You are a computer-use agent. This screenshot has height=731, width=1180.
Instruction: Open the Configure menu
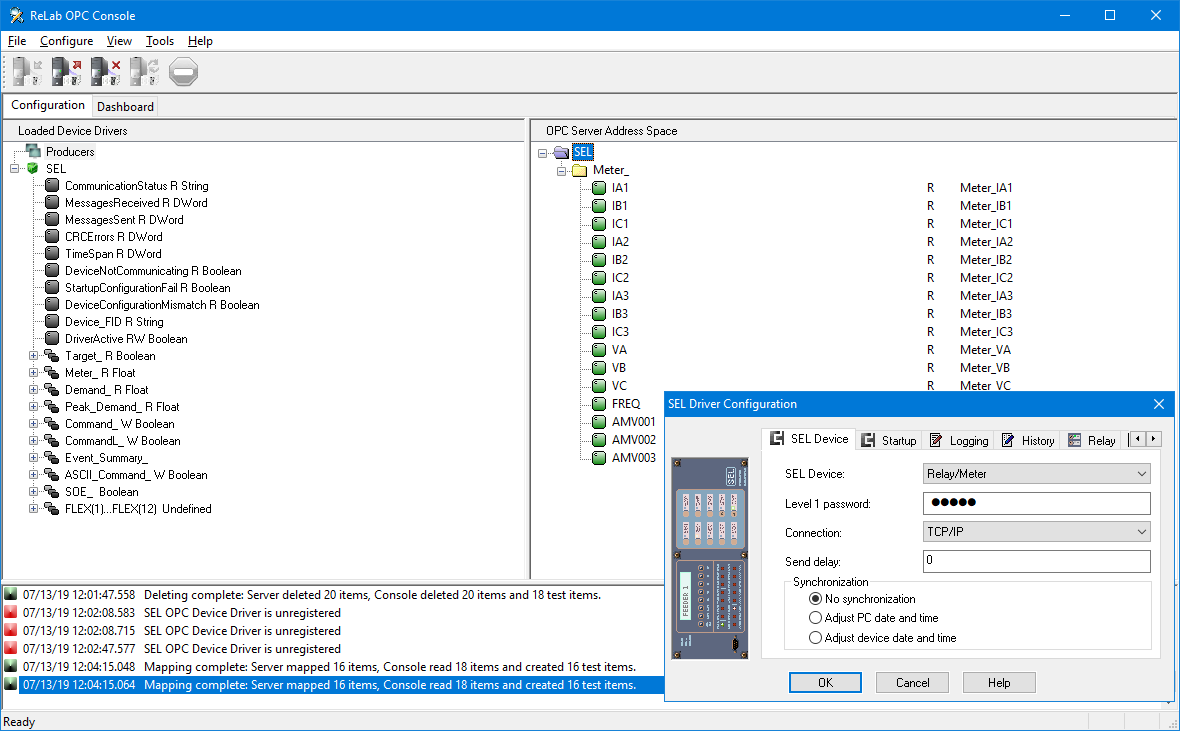(66, 41)
